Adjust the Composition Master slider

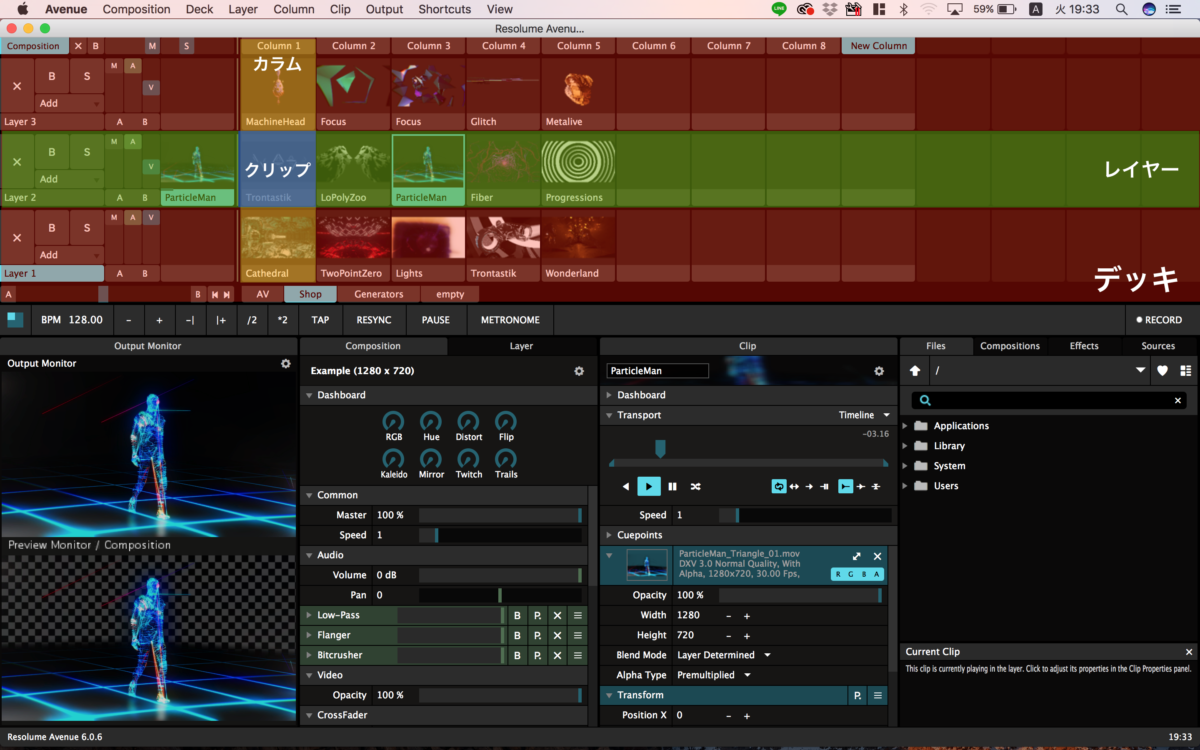(x=500, y=515)
